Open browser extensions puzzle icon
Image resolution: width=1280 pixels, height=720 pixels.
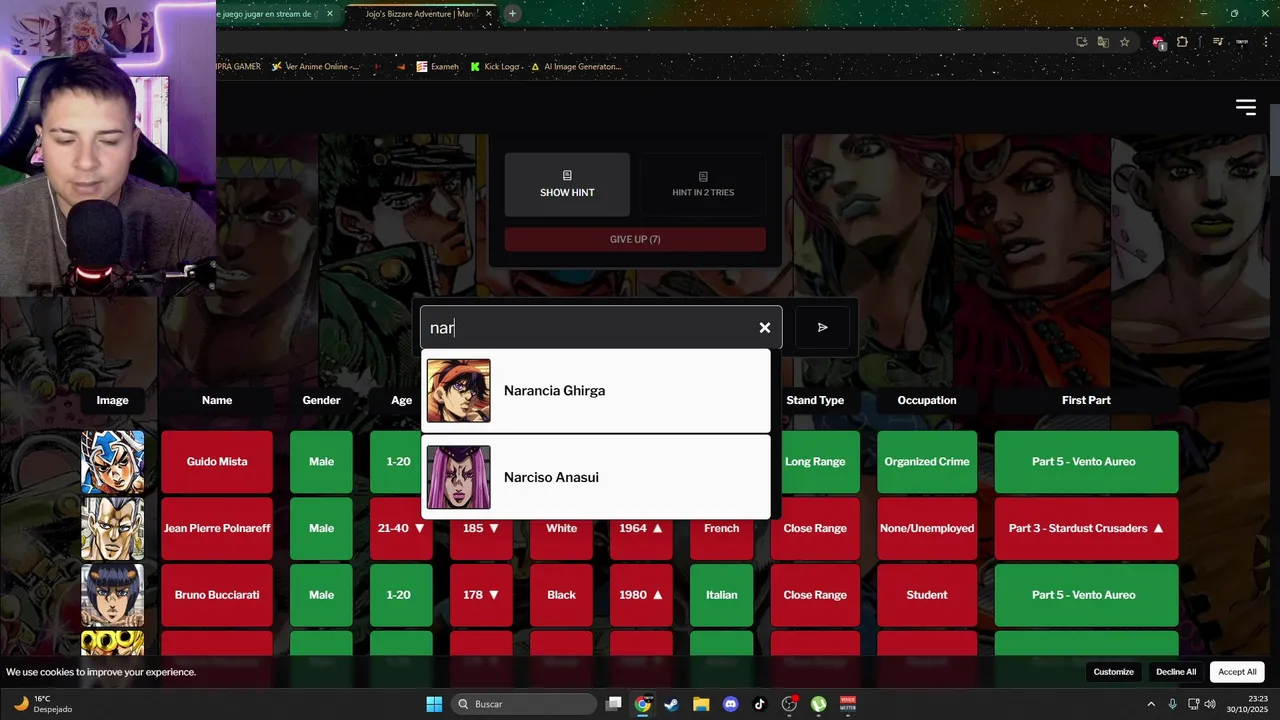tap(1182, 42)
